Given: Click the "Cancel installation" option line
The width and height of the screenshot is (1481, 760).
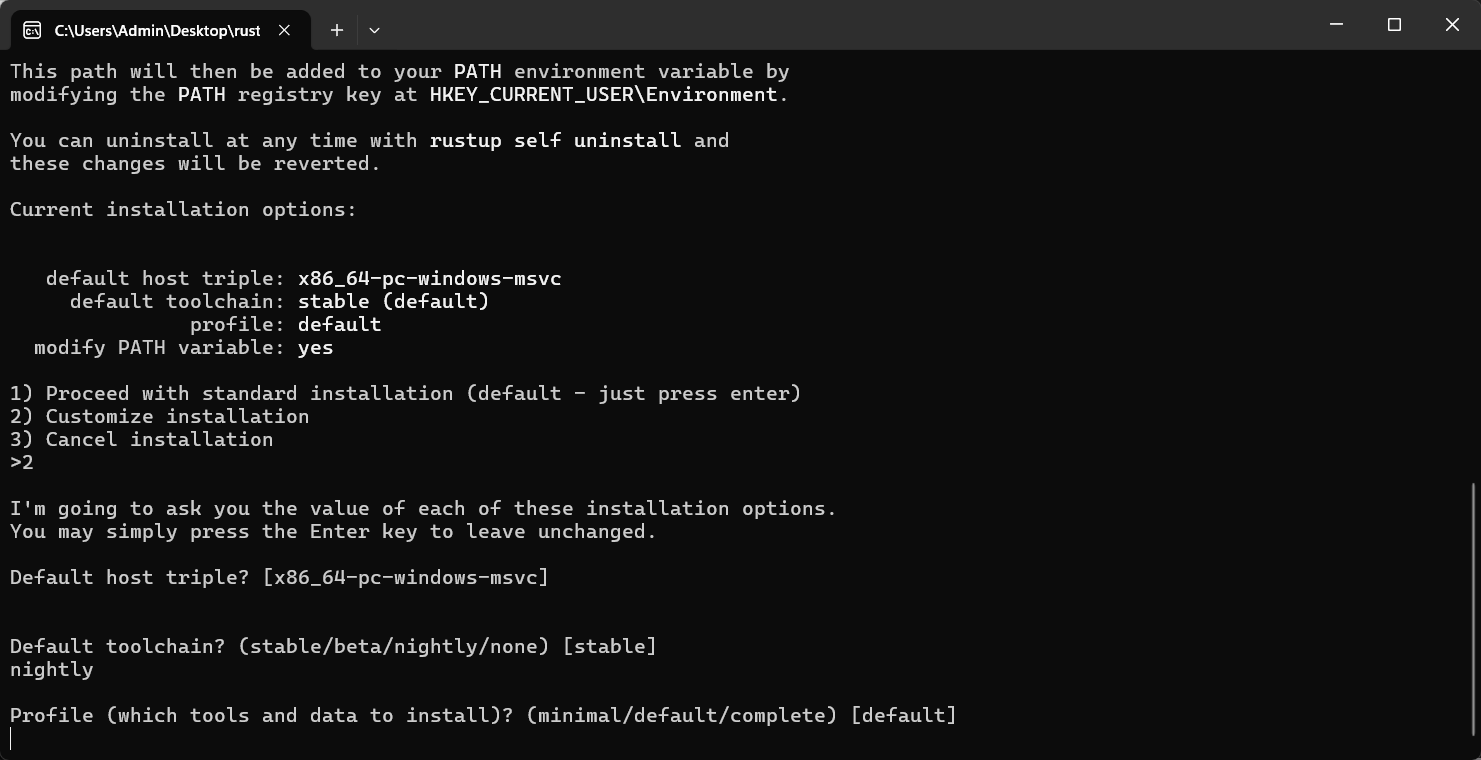Looking at the screenshot, I should click(142, 440).
